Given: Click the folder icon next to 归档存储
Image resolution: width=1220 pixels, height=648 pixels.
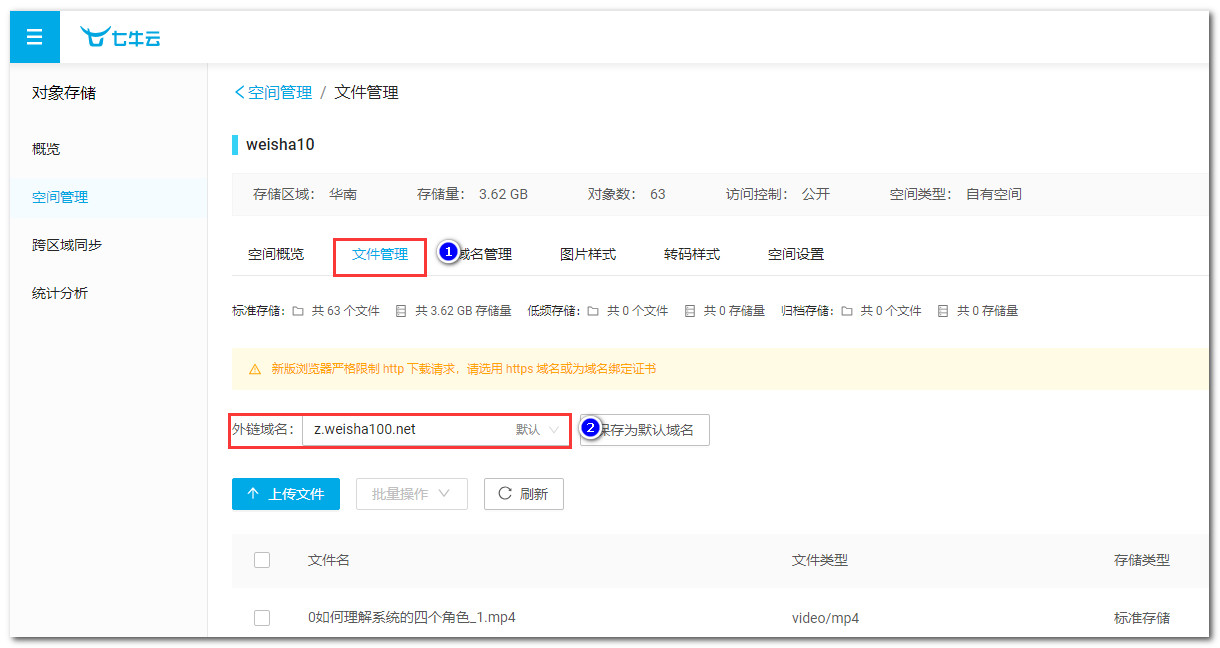Looking at the screenshot, I should [847, 311].
